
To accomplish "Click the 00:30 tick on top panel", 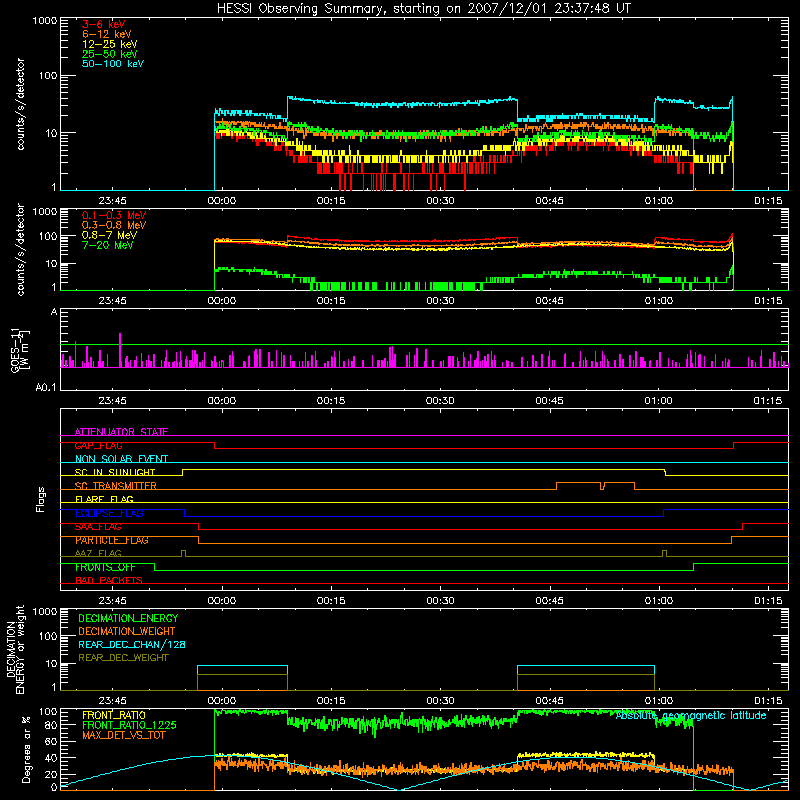I will pos(440,201).
